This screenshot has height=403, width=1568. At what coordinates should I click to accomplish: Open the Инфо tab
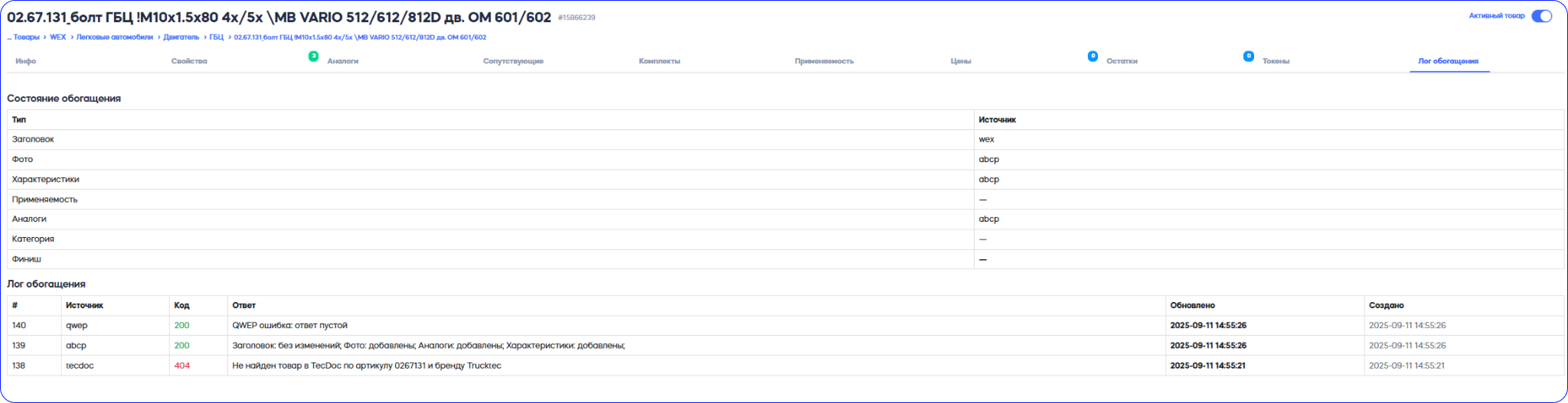pyautogui.click(x=26, y=61)
